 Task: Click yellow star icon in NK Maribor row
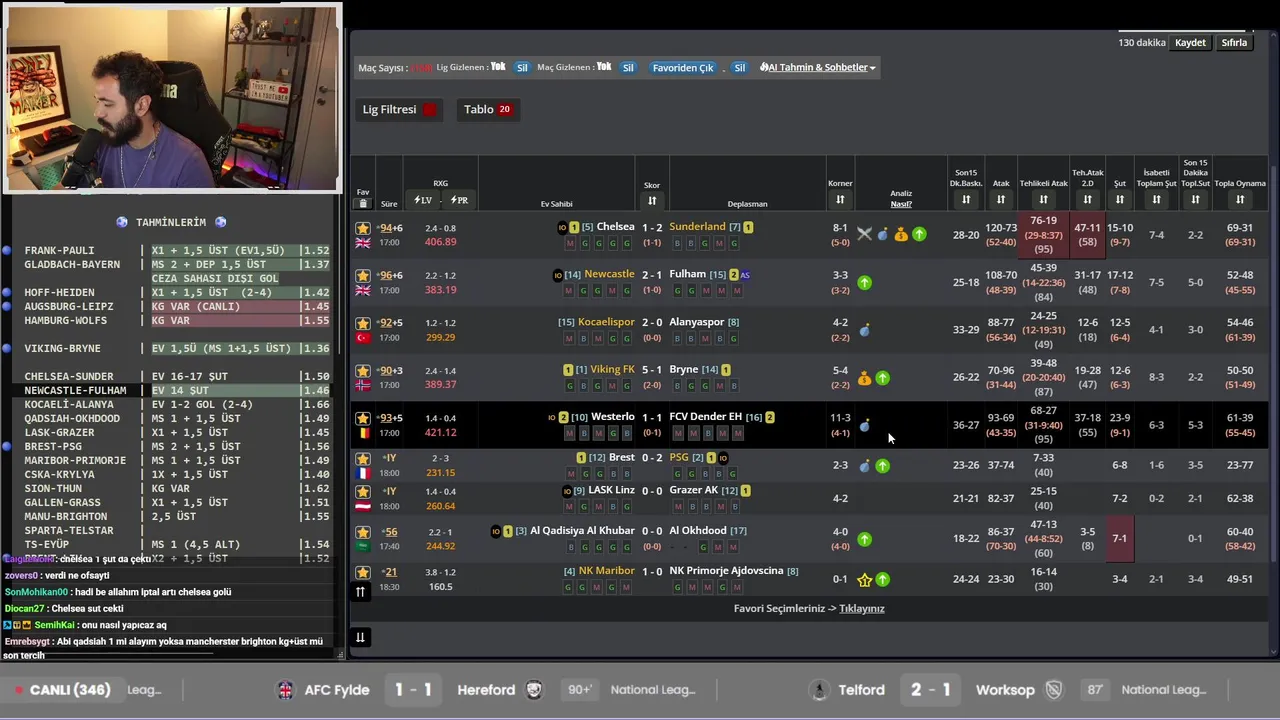[864, 579]
